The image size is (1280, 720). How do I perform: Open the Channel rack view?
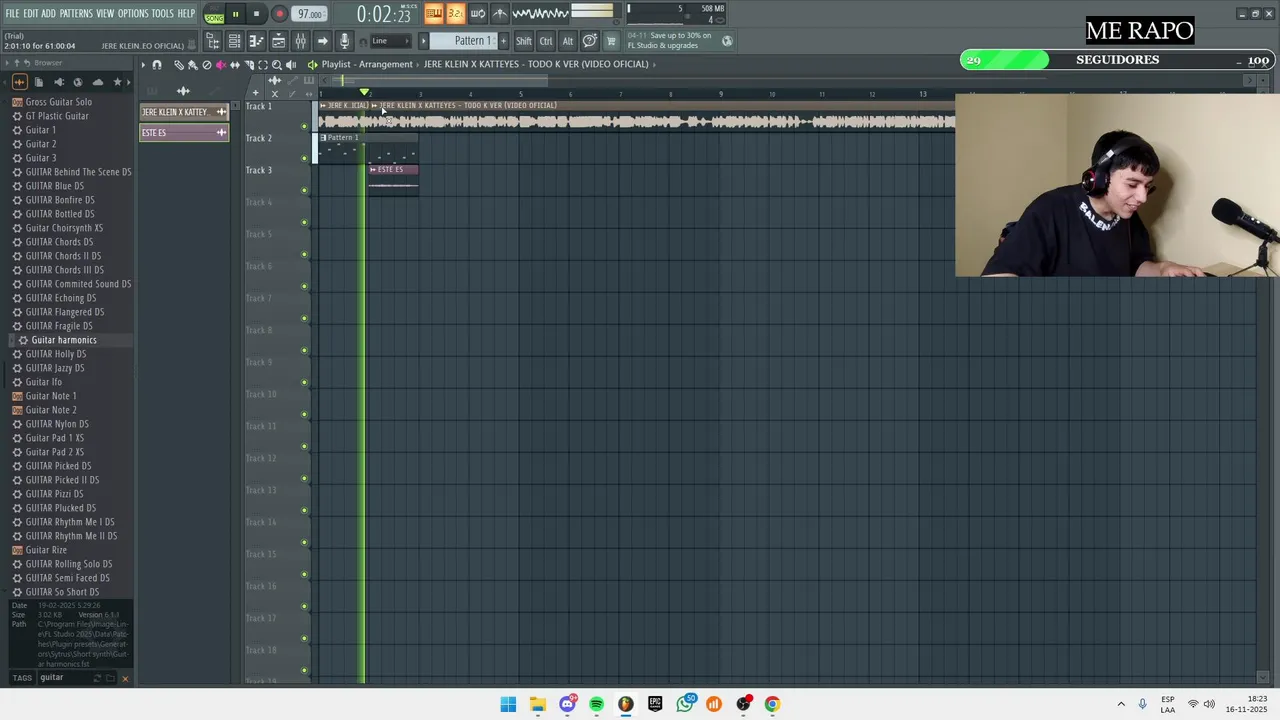pyautogui.click(x=234, y=41)
